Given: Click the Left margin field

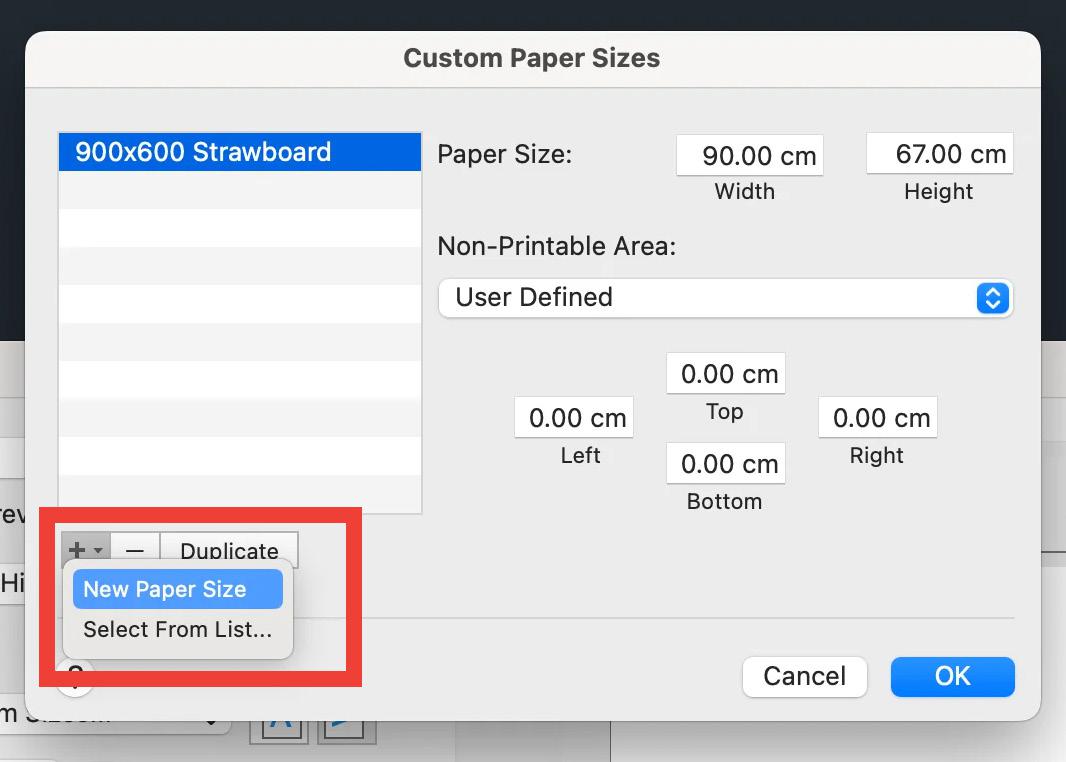Looking at the screenshot, I should [x=574, y=417].
